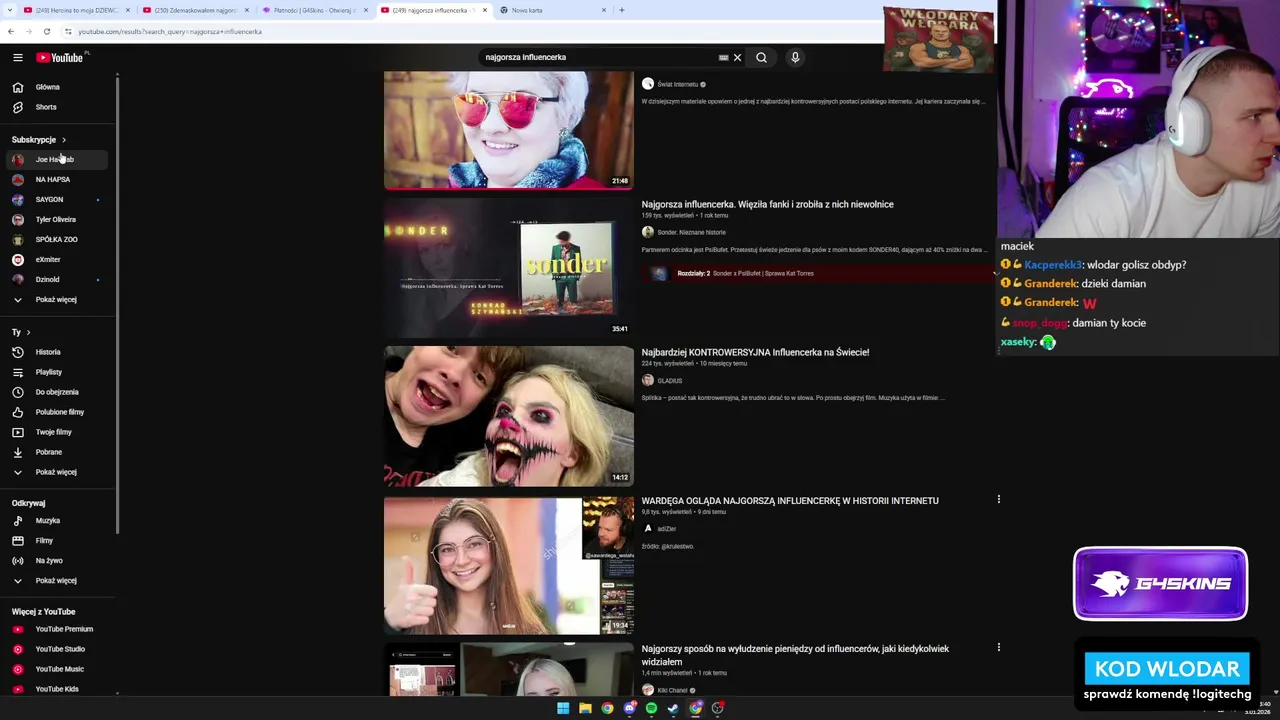Open Playlisty in the sidebar

56,372
